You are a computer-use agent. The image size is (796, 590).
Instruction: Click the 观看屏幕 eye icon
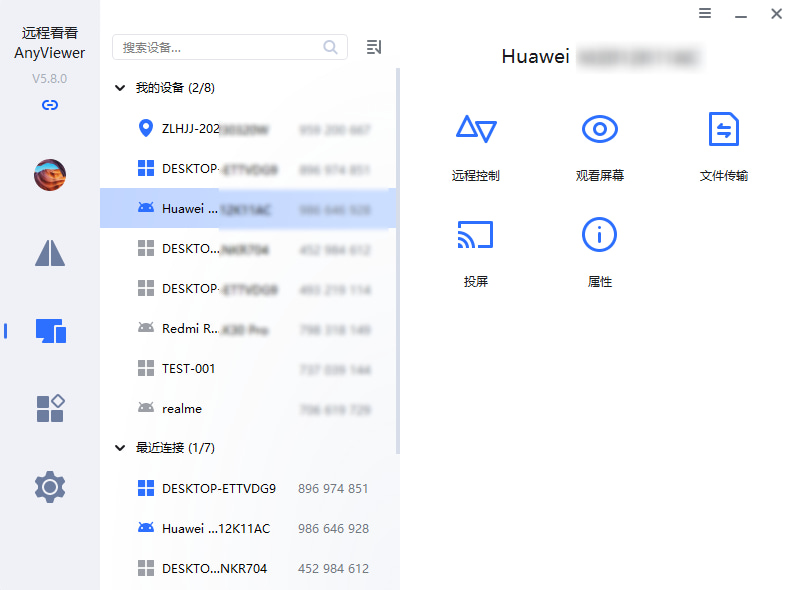click(x=600, y=129)
